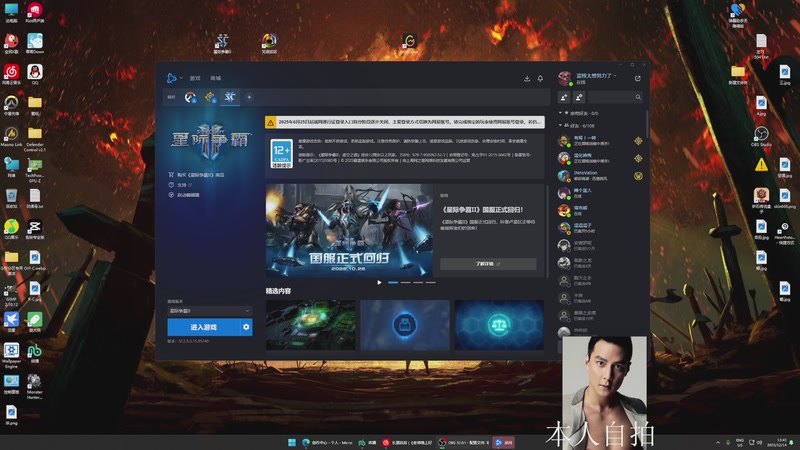Open the profile avatar in the friends panel

(x=565, y=78)
